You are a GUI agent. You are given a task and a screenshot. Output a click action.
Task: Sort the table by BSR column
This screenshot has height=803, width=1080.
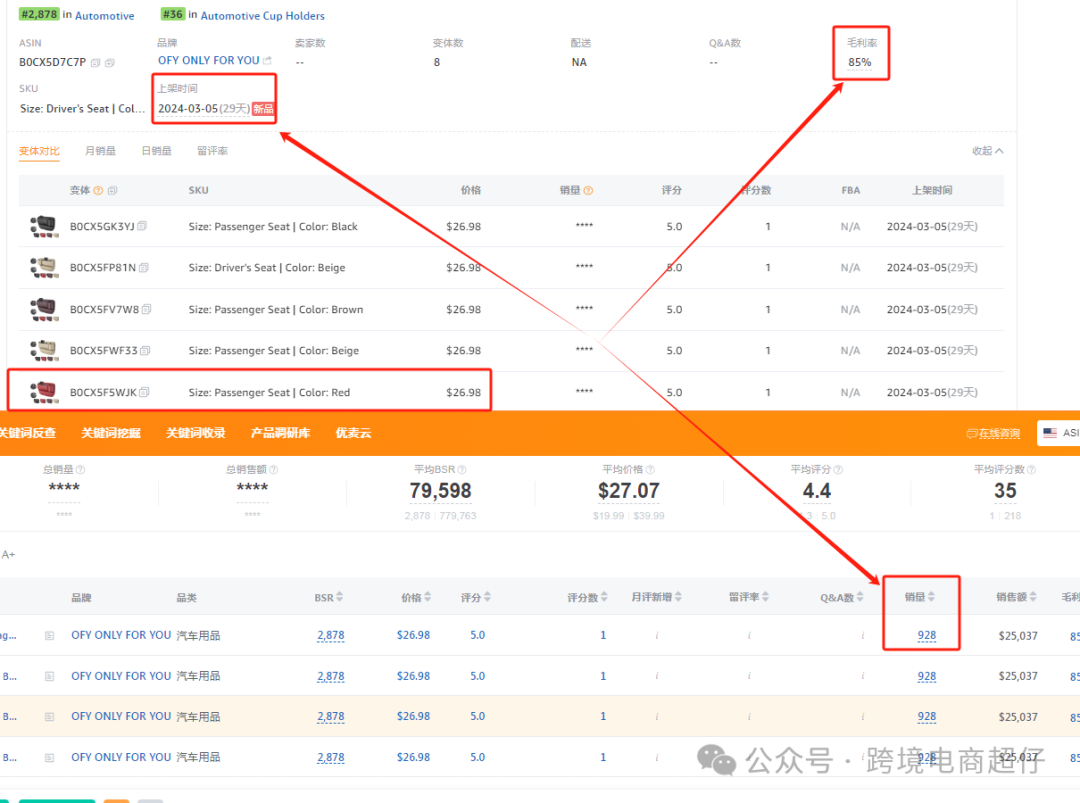(340, 597)
